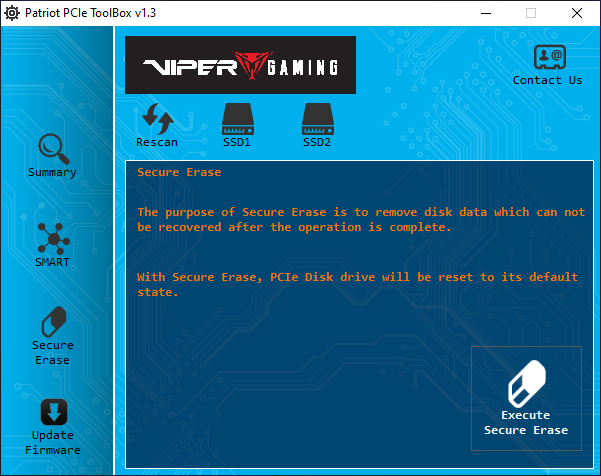Select the Update Firmware sidebar label

52,443
